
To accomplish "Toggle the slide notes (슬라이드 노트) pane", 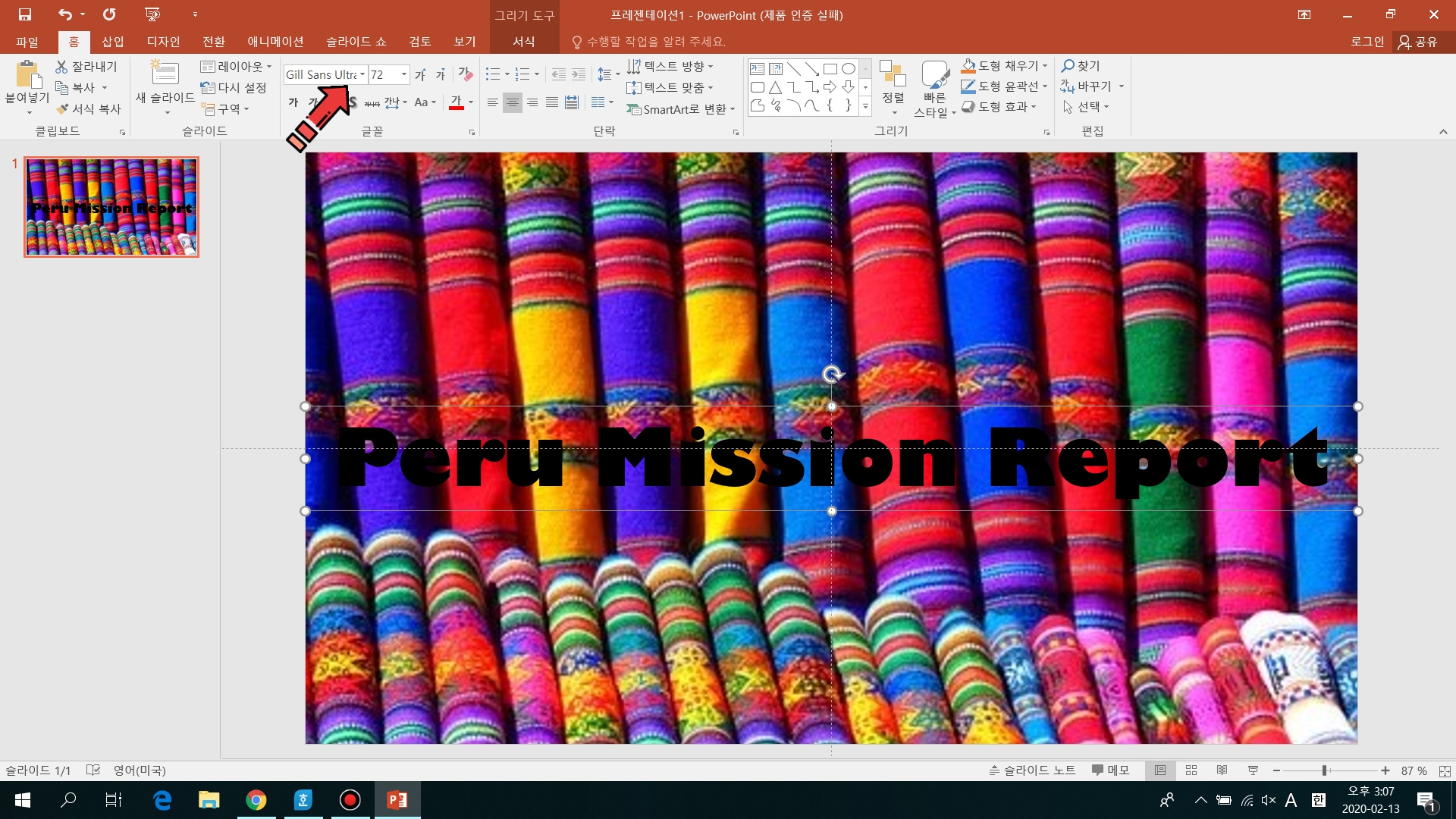I will (x=1032, y=770).
